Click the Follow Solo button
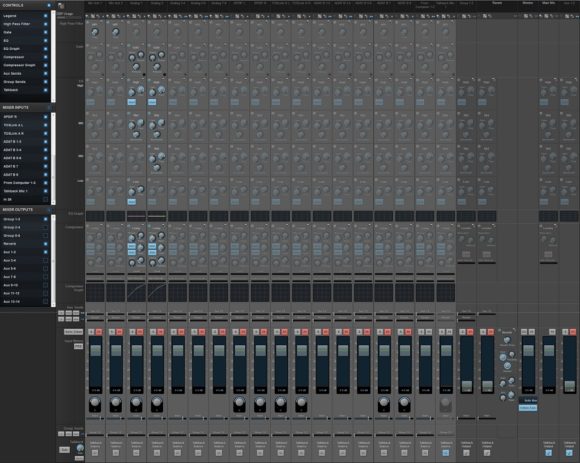Screen dimensions: 580x463 click(528, 408)
